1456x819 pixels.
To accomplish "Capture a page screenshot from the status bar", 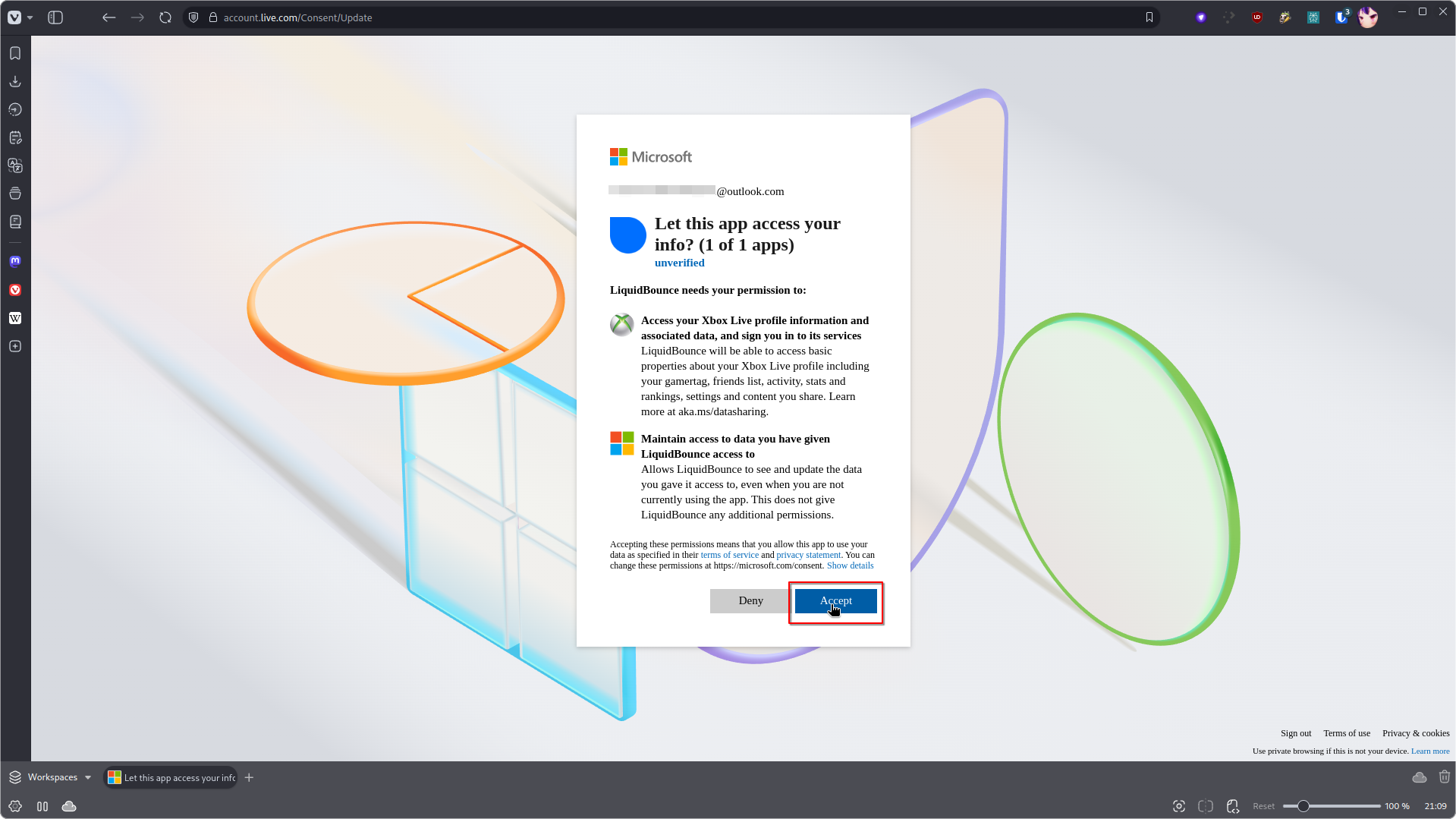I will pos(1179,805).
